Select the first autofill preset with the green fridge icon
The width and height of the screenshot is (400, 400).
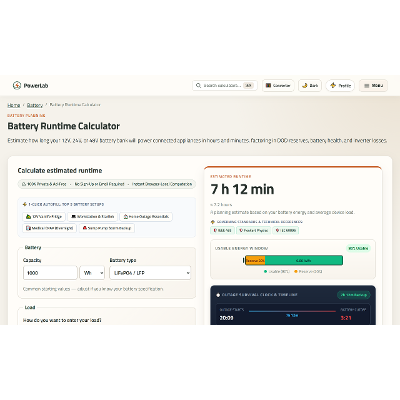(44, 217)
